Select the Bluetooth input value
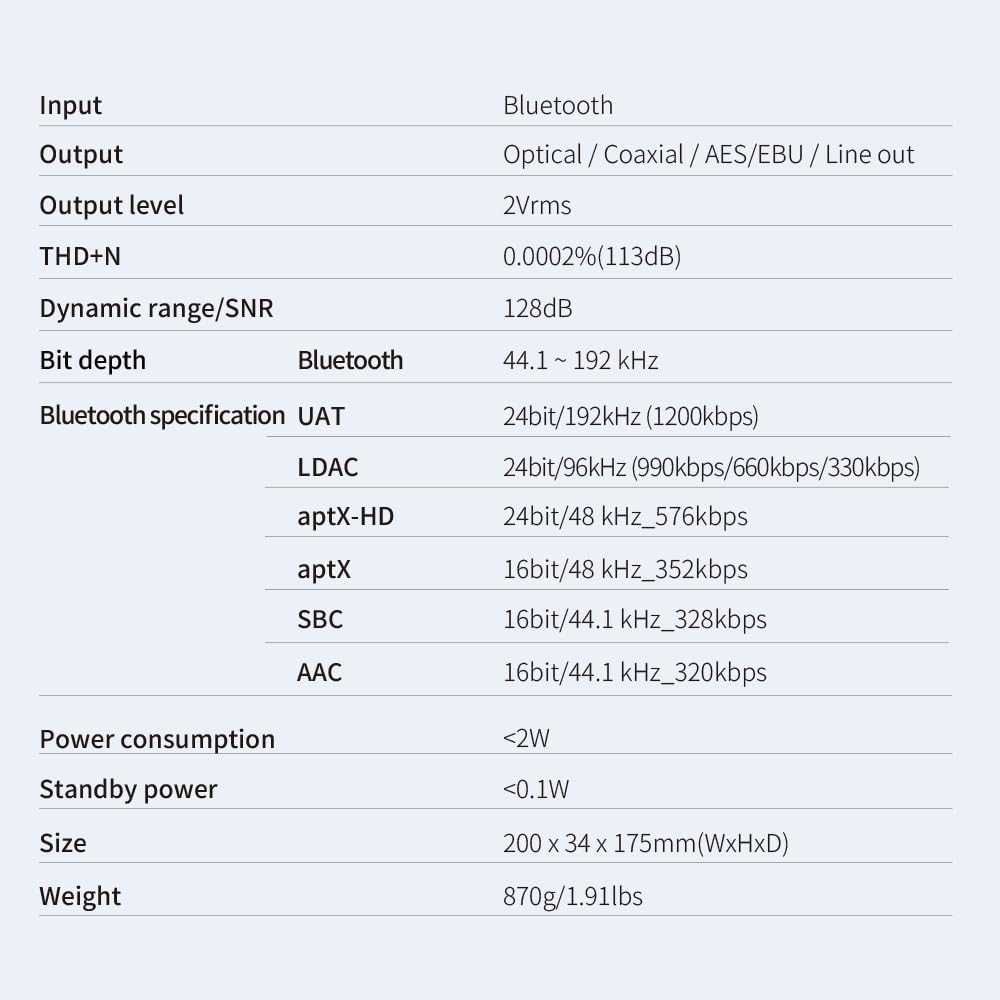1000x1000 pixels. coord(558,105)
